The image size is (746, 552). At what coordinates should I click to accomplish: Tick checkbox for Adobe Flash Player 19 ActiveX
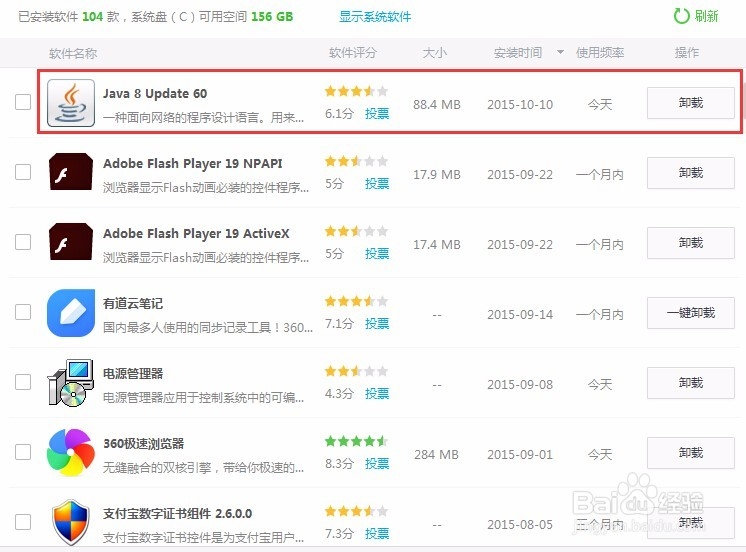tap(23, 242)
